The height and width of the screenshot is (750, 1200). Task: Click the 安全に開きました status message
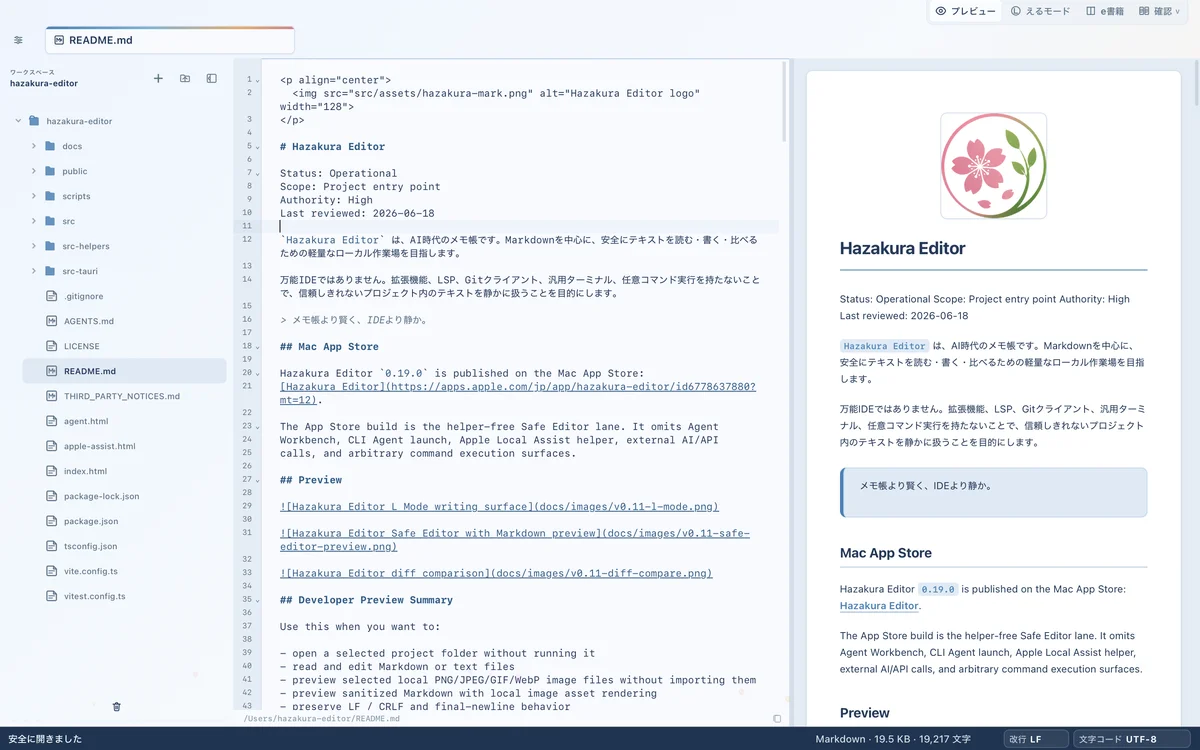tap(45, 739)
